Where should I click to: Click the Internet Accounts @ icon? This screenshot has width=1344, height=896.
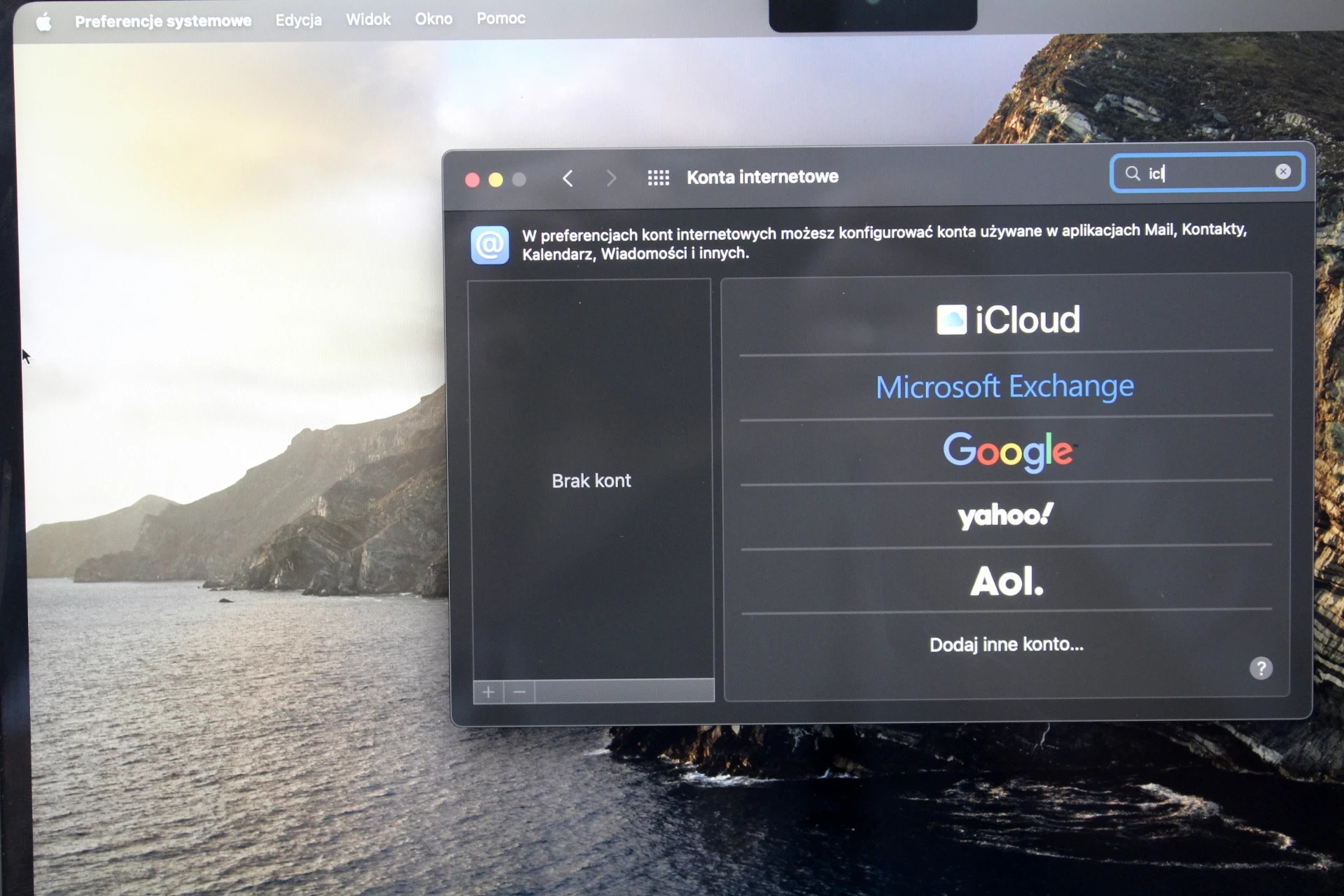(x=490, y=245)
